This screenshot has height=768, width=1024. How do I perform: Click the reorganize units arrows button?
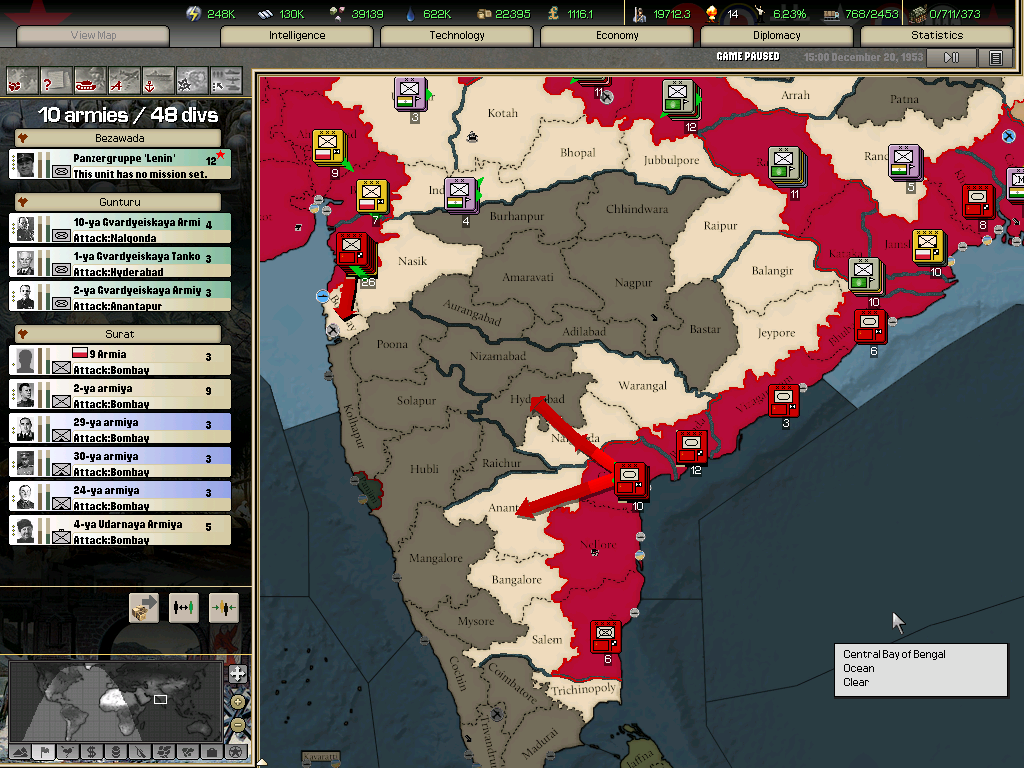[x=184, y=607]
